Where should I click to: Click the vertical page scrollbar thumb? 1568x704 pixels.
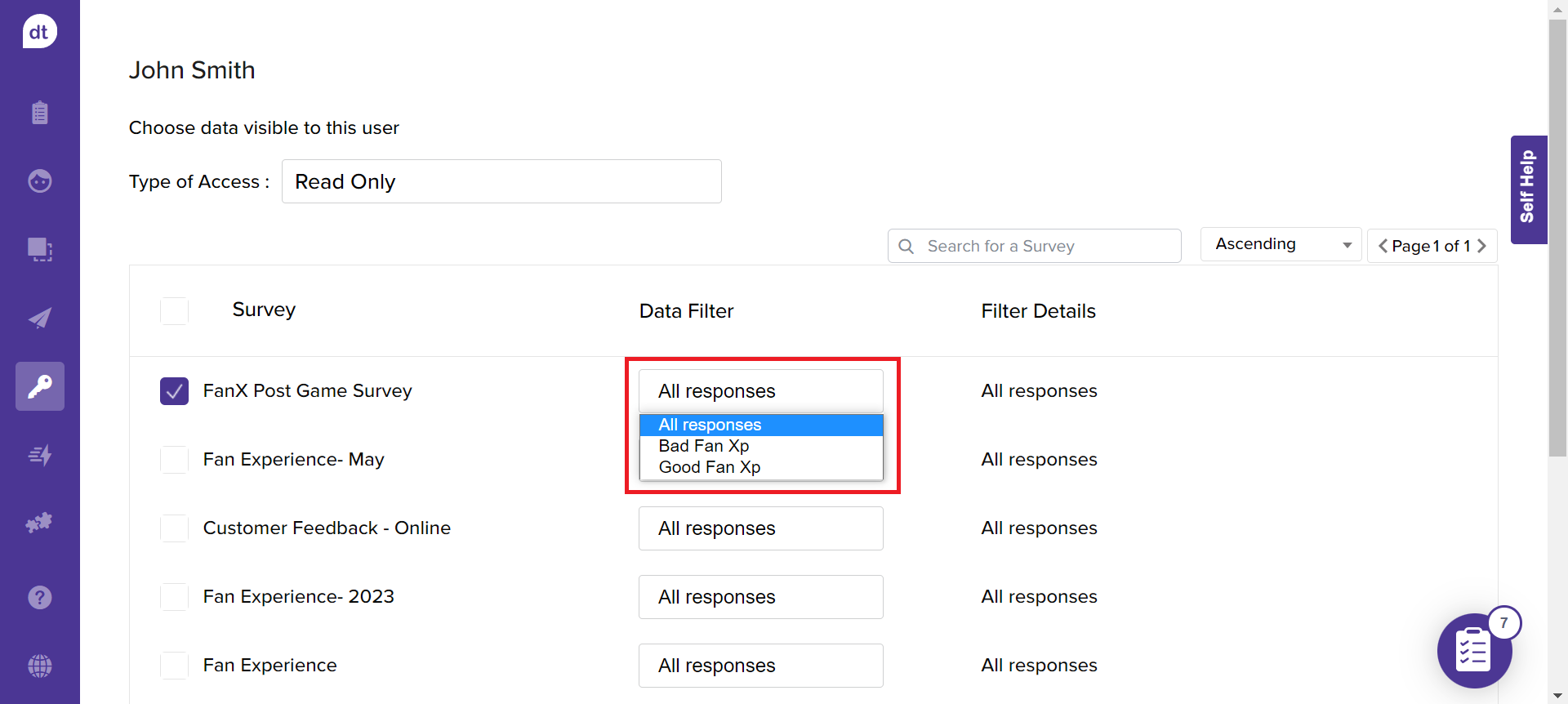pyautogui.click(x=1557, y=237)
